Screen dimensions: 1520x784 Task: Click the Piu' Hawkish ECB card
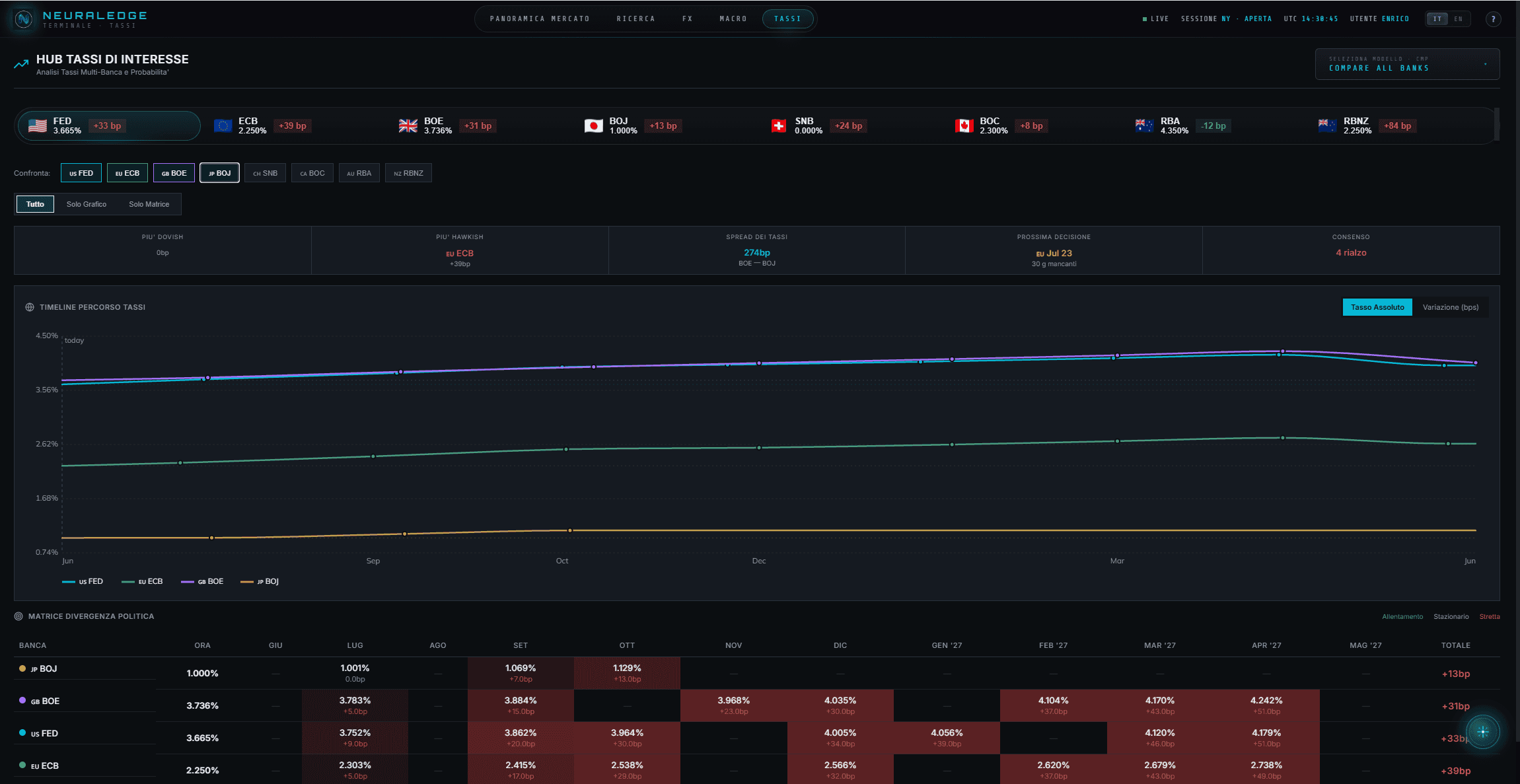click(x=460, y=250)
